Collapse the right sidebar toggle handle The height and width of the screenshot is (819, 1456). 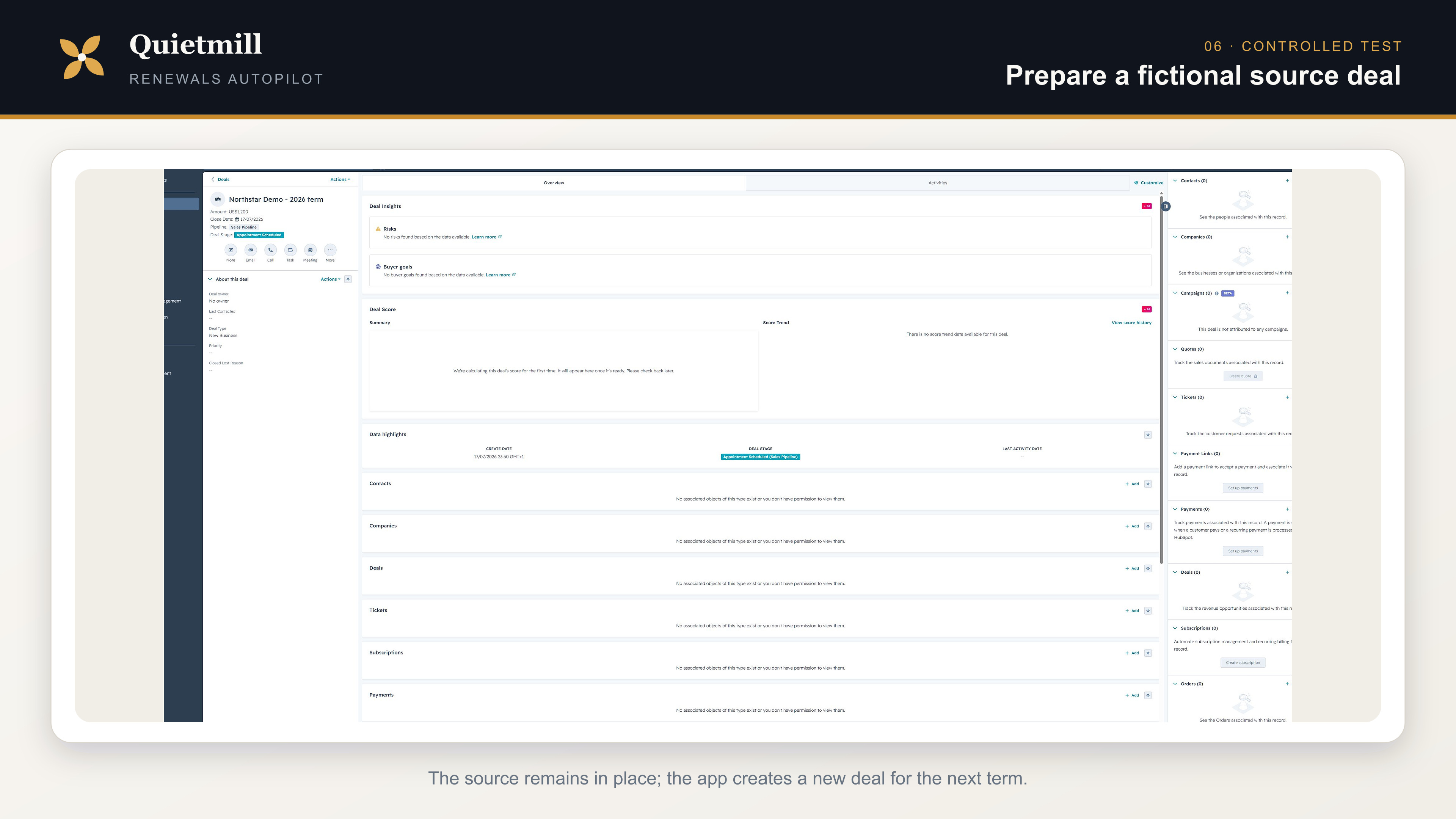pyautogui.click(x=1166, y=206)
